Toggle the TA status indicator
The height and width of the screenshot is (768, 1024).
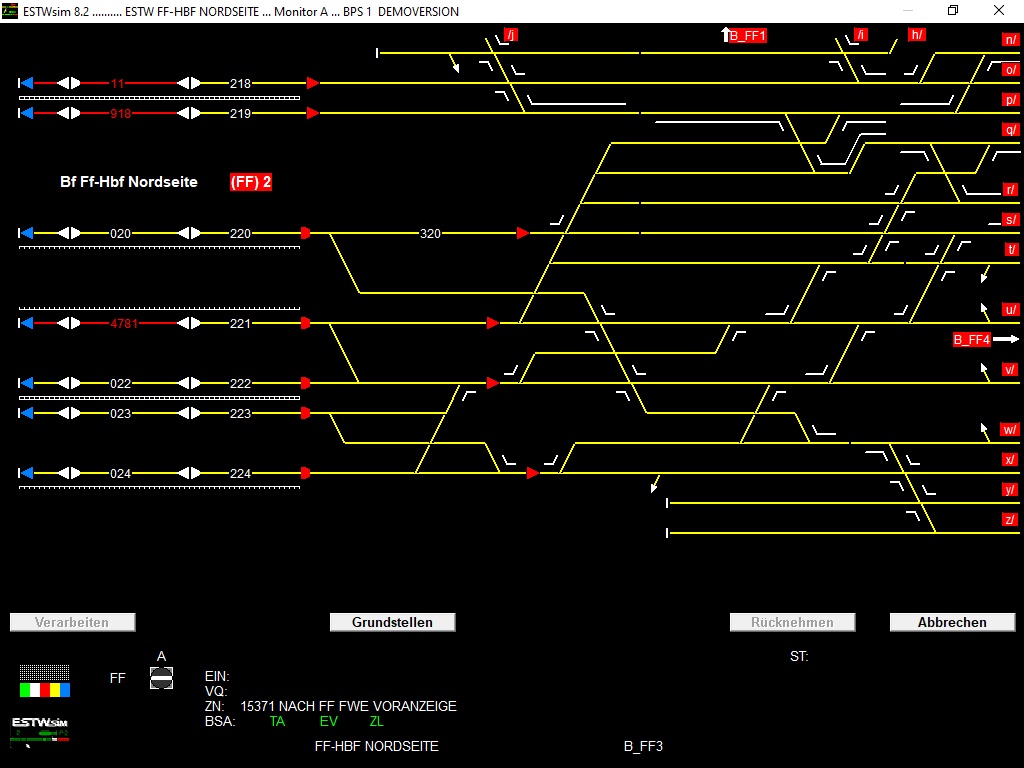click(x=277, y=721)
